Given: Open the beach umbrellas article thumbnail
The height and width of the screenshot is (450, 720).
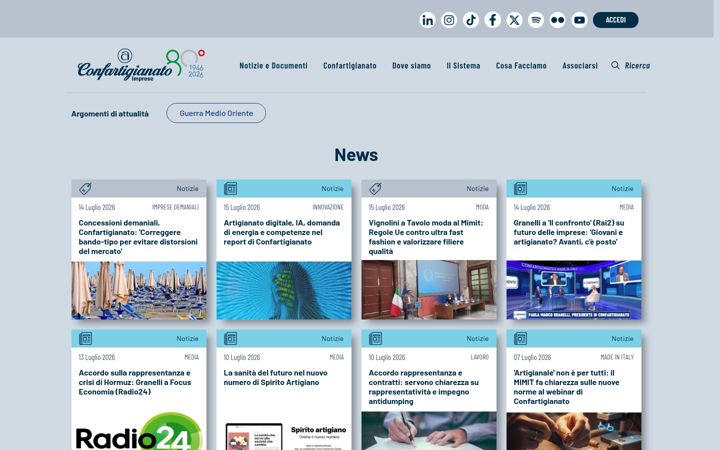Looking at the screenshot, I should 139,290.
